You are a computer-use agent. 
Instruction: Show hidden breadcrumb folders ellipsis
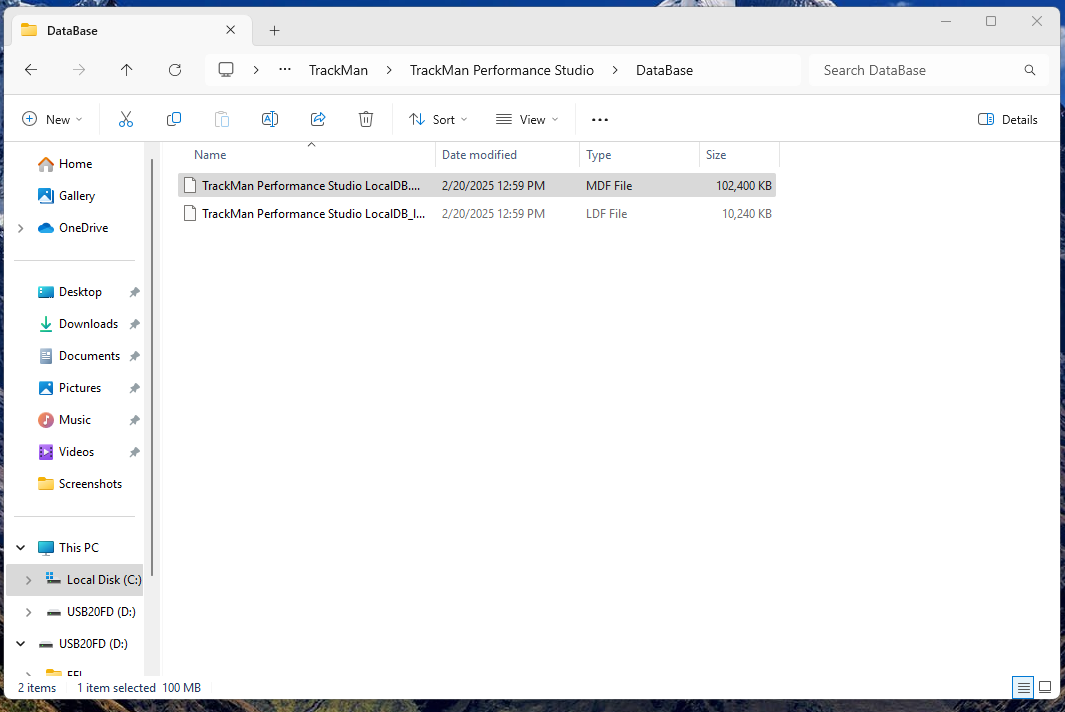pyautogui.click(x=285, y=69)
